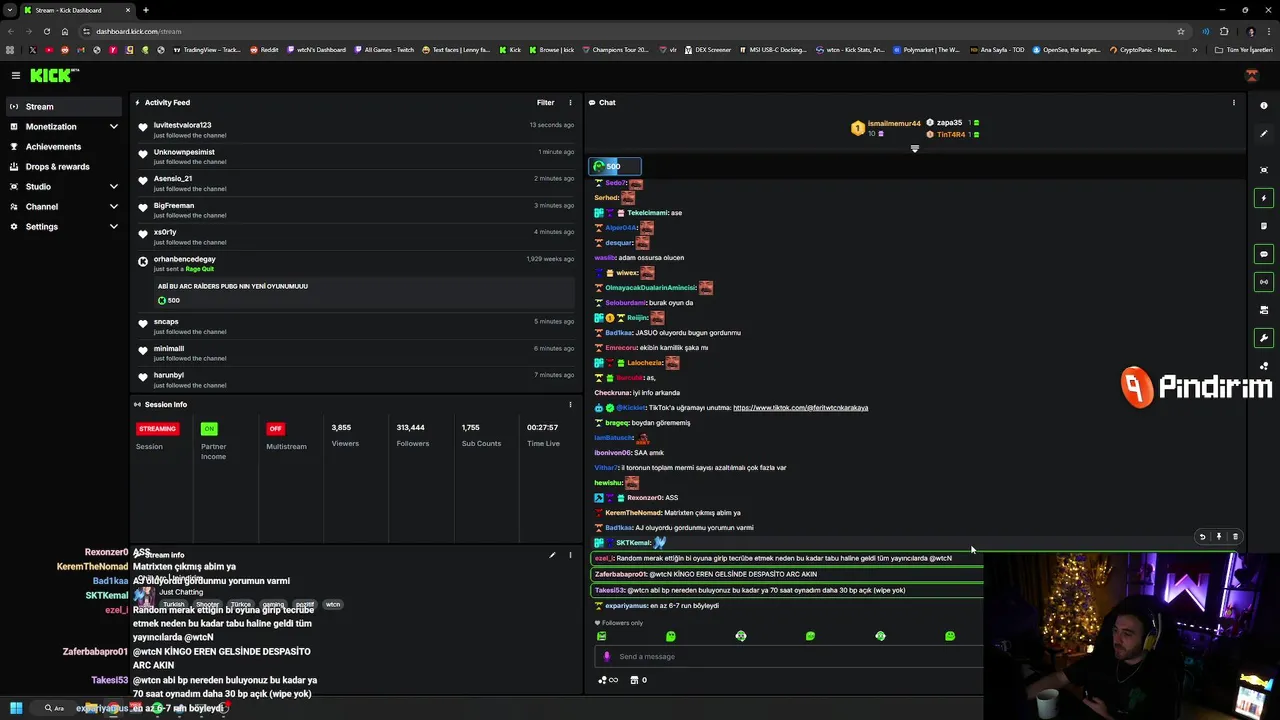Open luvitestvalora123 follower entry
This screenshot has height=720, width=1280.
click(x=355, y=130)
